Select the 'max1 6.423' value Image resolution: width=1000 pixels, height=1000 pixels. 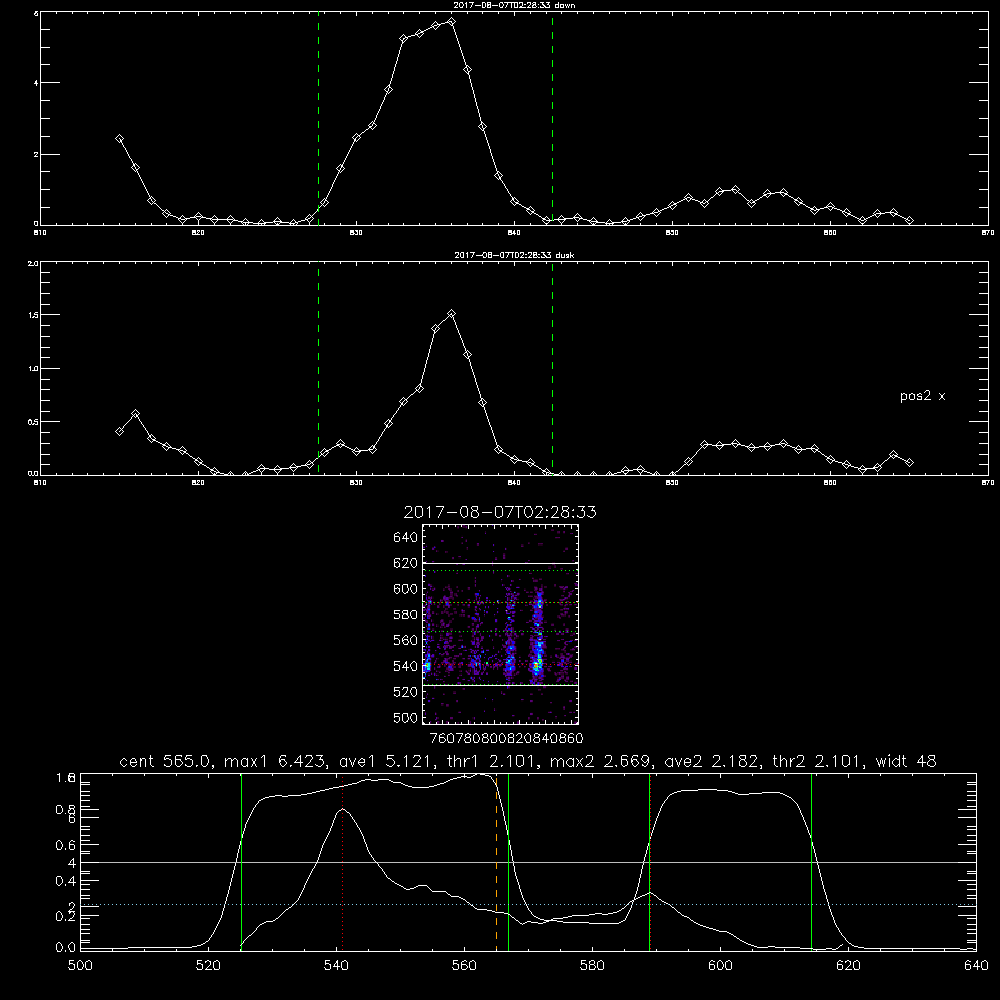click(x=275, y=761)
